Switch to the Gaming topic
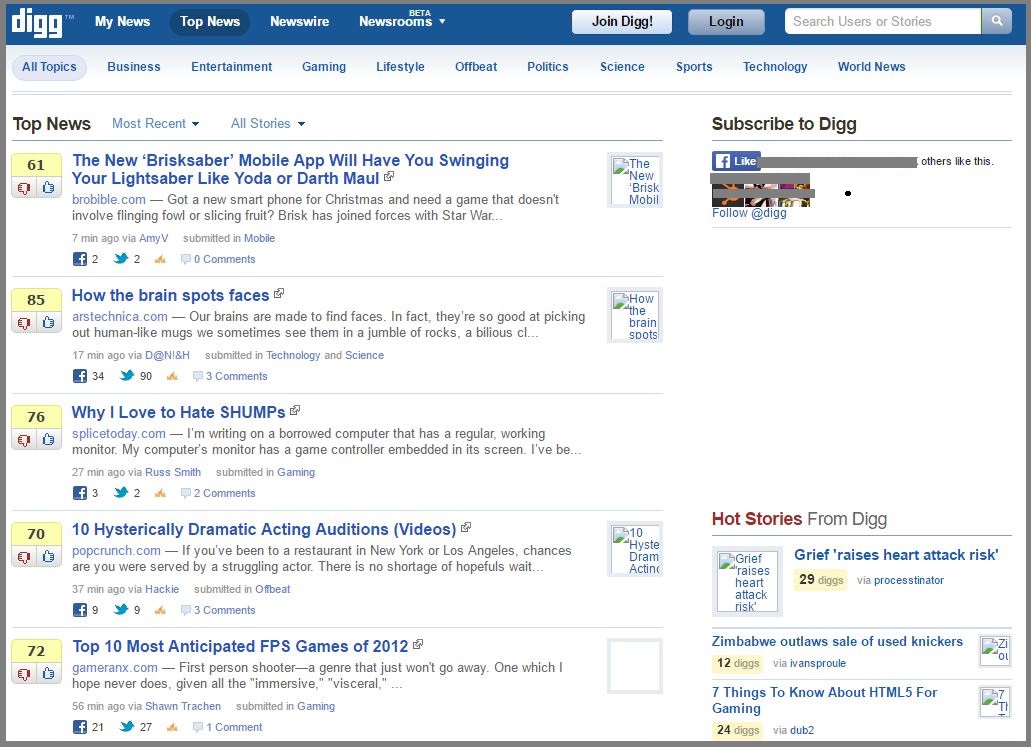Image resolution: width=1031 pixels, height=747 pixels. pyautogui.click(x=324, y=67)
